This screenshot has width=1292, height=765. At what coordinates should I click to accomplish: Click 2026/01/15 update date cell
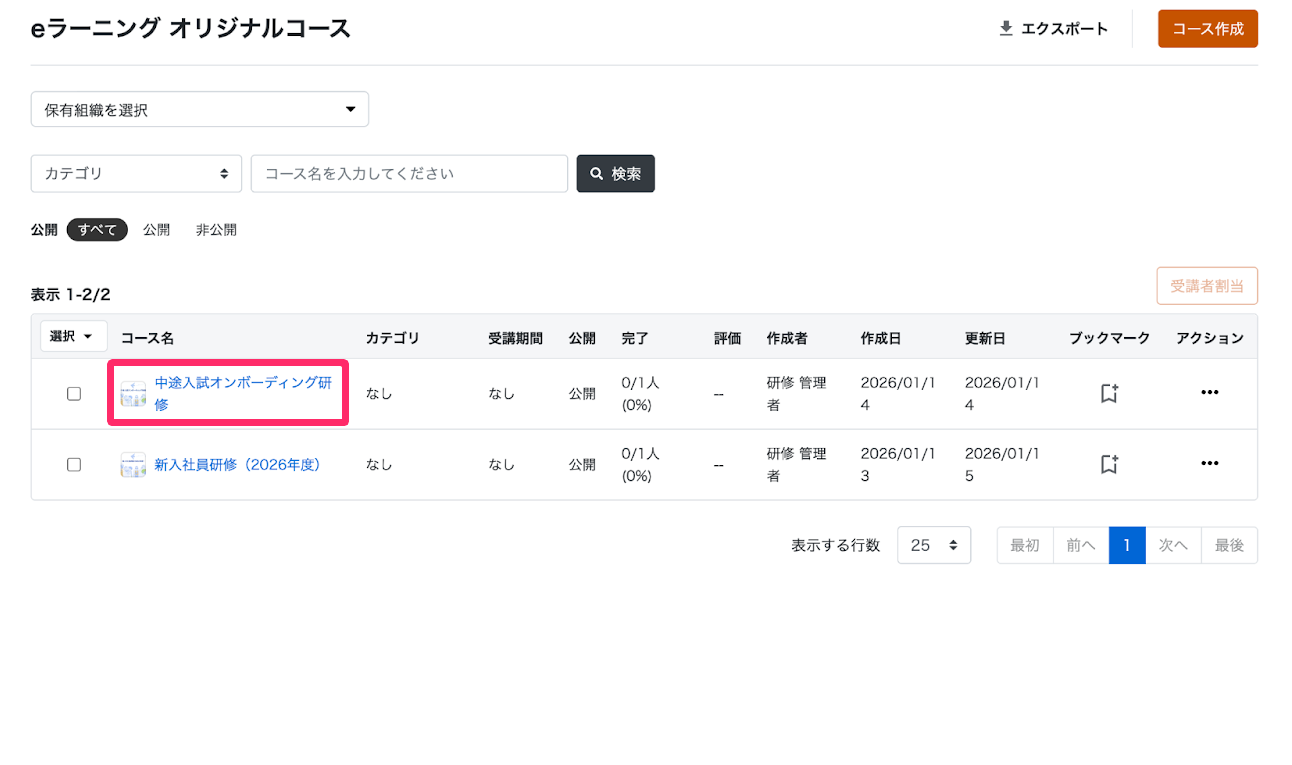pyautogui.click(x=1003, y=464)
